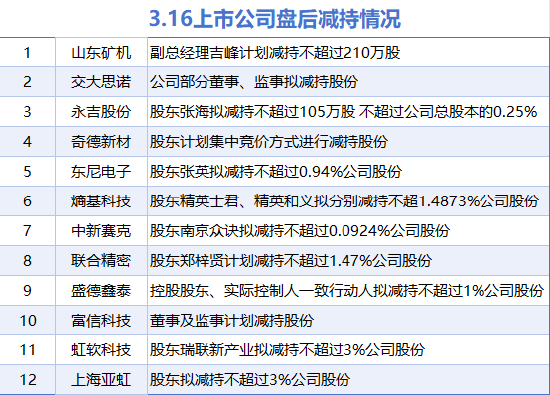Click text 副总经理吉峰计划减持不超过210万股
Image resolution: width=550 pixels, height=395 pixels.
click(275, 53)
